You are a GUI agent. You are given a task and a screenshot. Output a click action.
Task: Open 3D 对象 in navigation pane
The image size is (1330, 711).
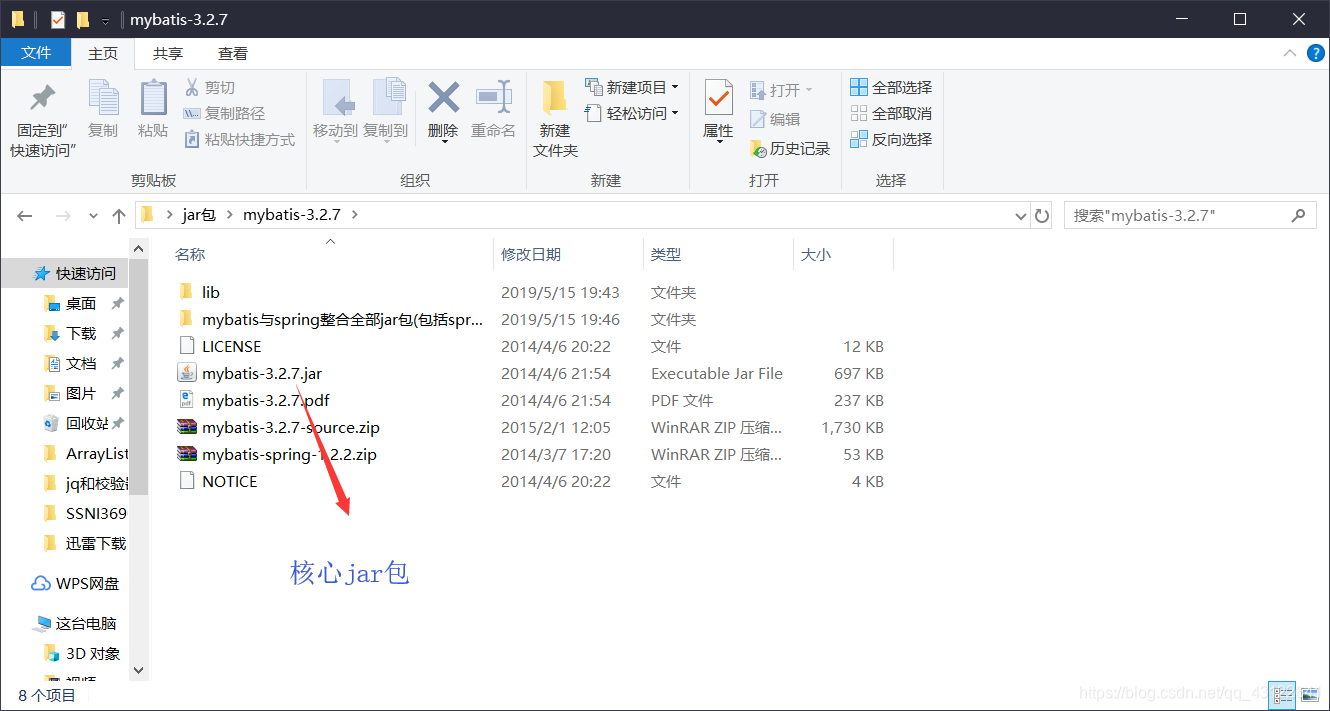83,653
